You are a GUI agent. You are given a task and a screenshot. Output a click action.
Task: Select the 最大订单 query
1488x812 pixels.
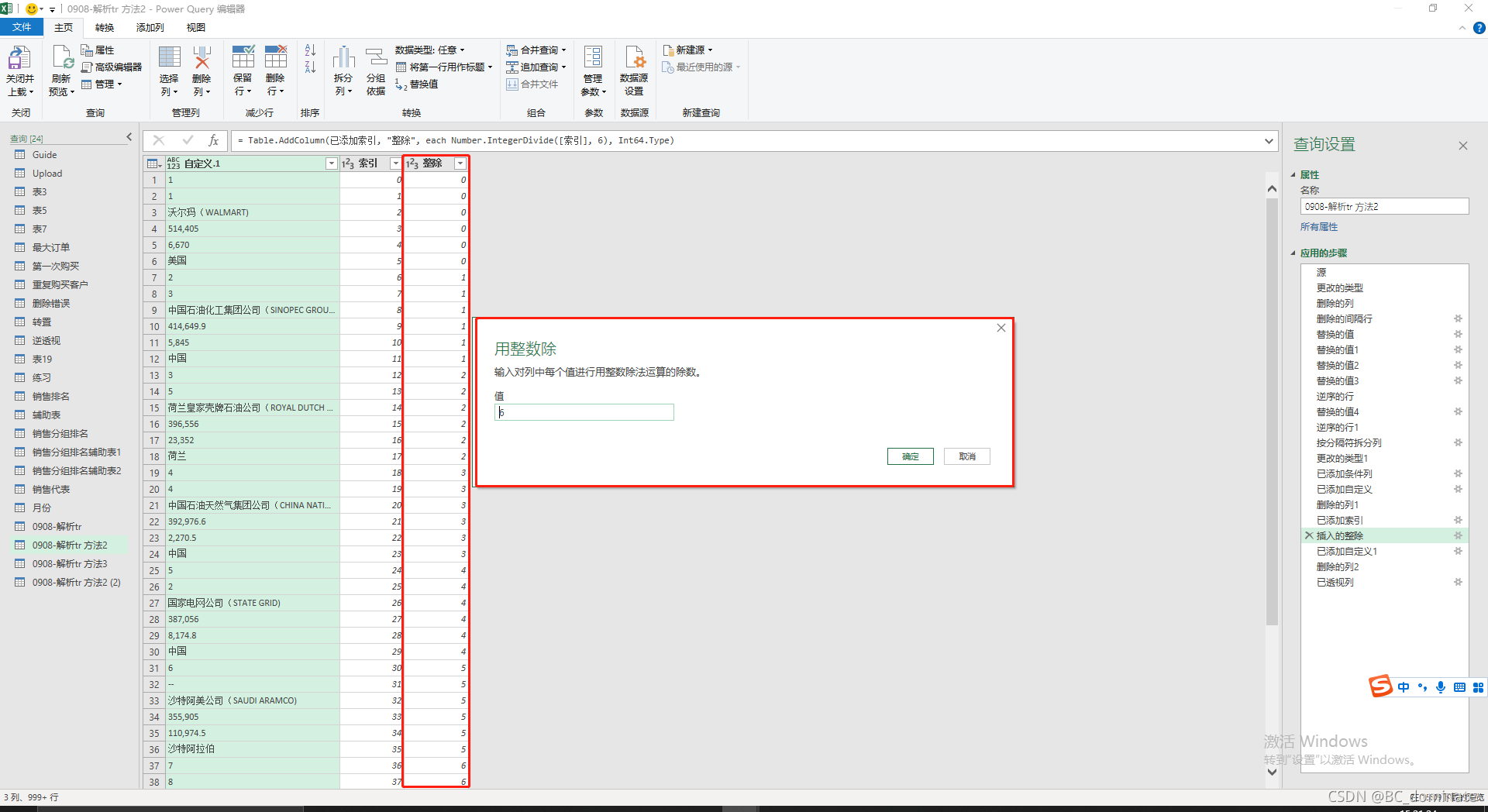(51, 248)
